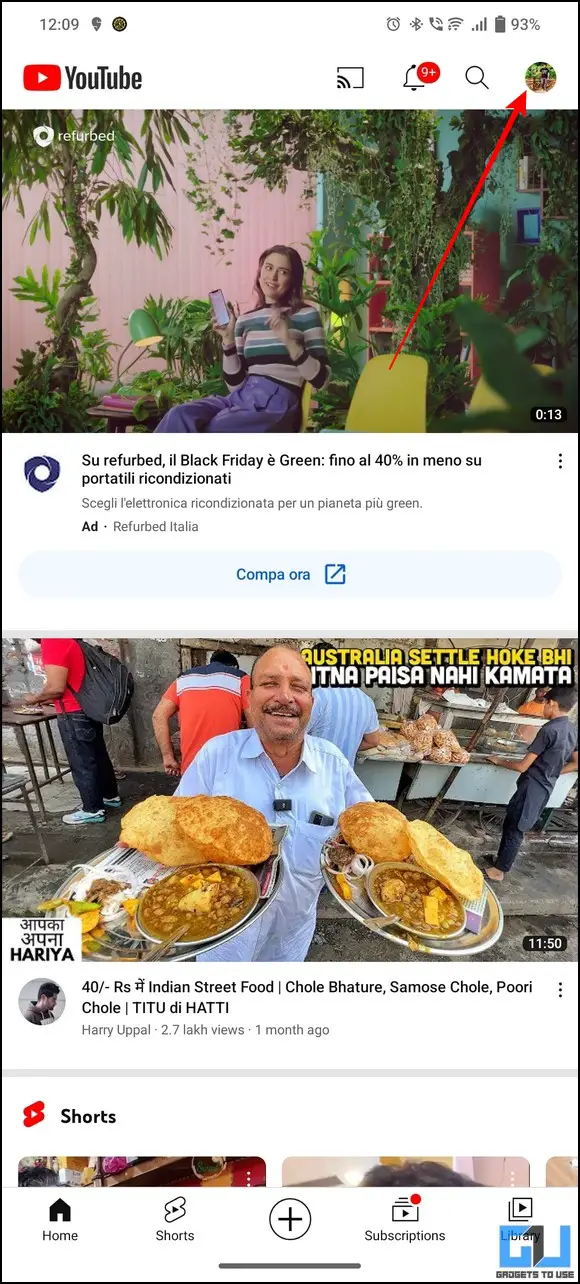Tap the Compa ora button
This screenshot has width=580, height=1284.
290,575
